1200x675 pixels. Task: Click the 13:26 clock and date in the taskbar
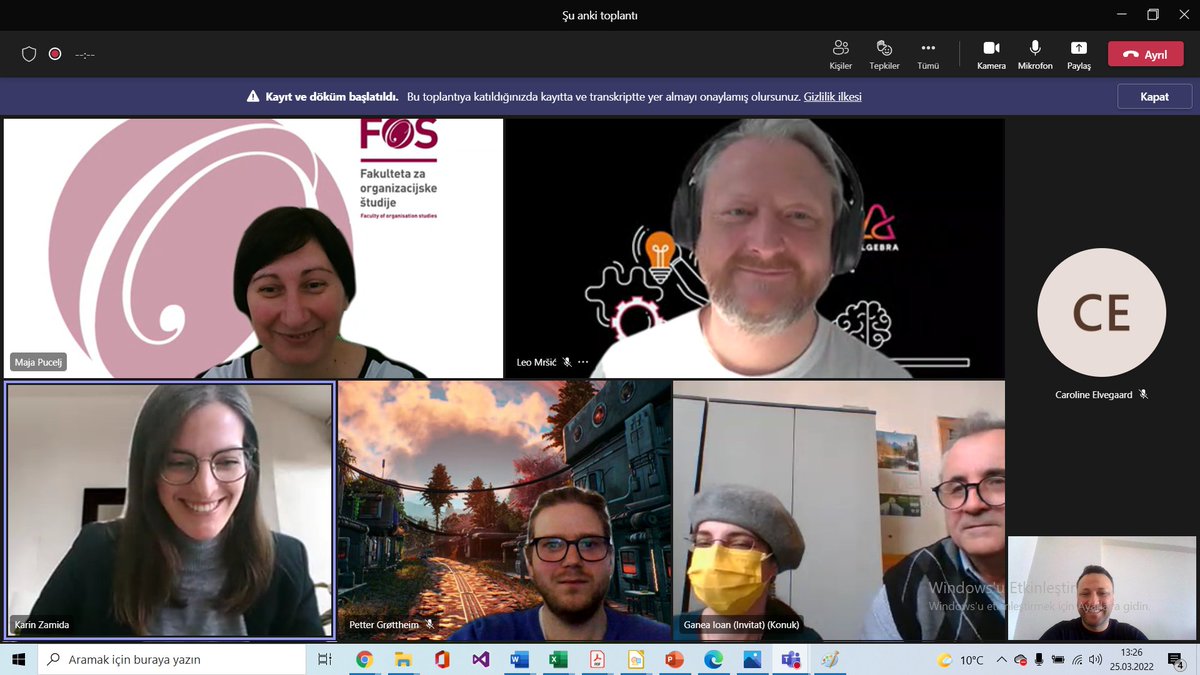tap(1132, 660)
